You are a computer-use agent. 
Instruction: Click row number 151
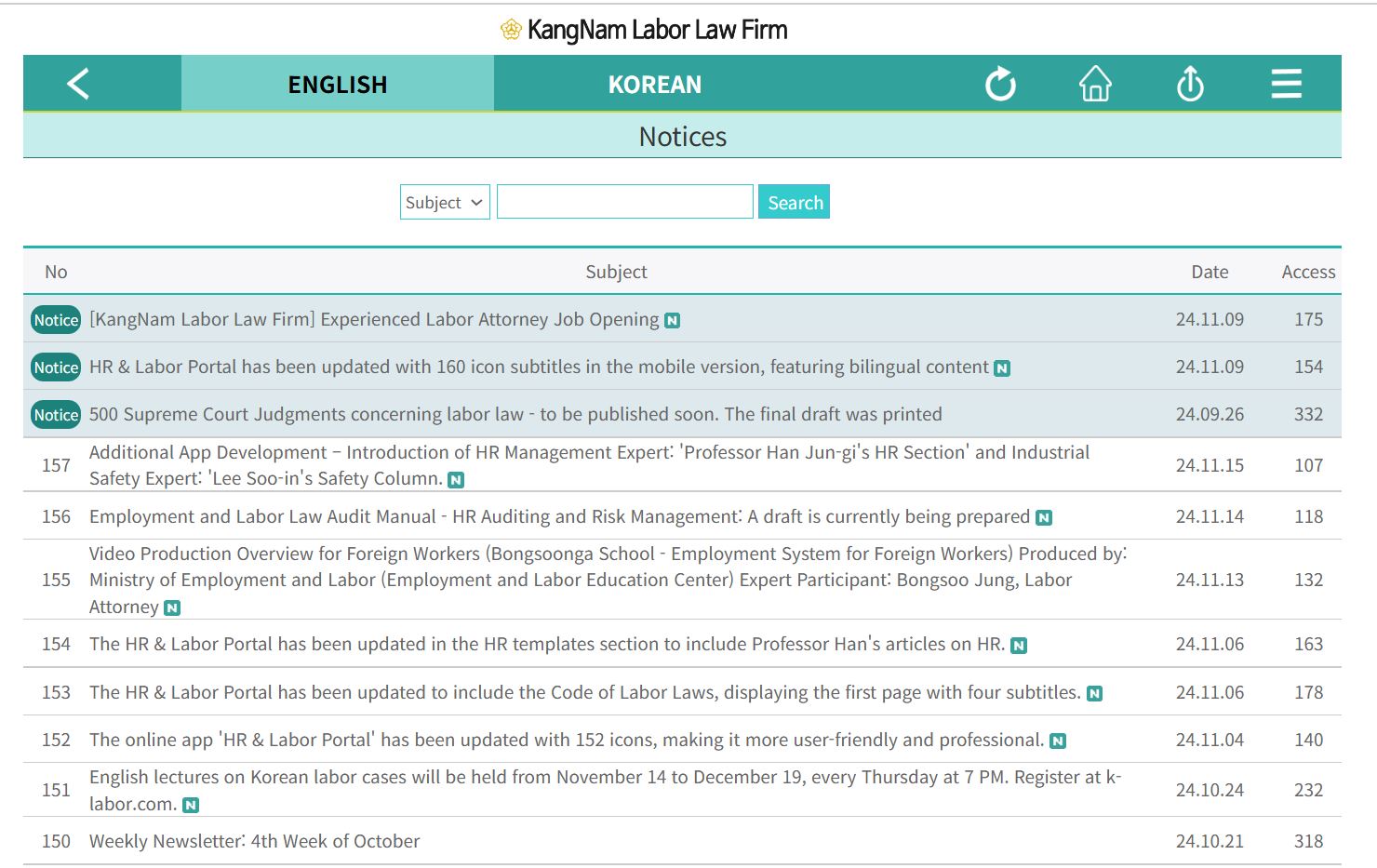coord(56,790)
